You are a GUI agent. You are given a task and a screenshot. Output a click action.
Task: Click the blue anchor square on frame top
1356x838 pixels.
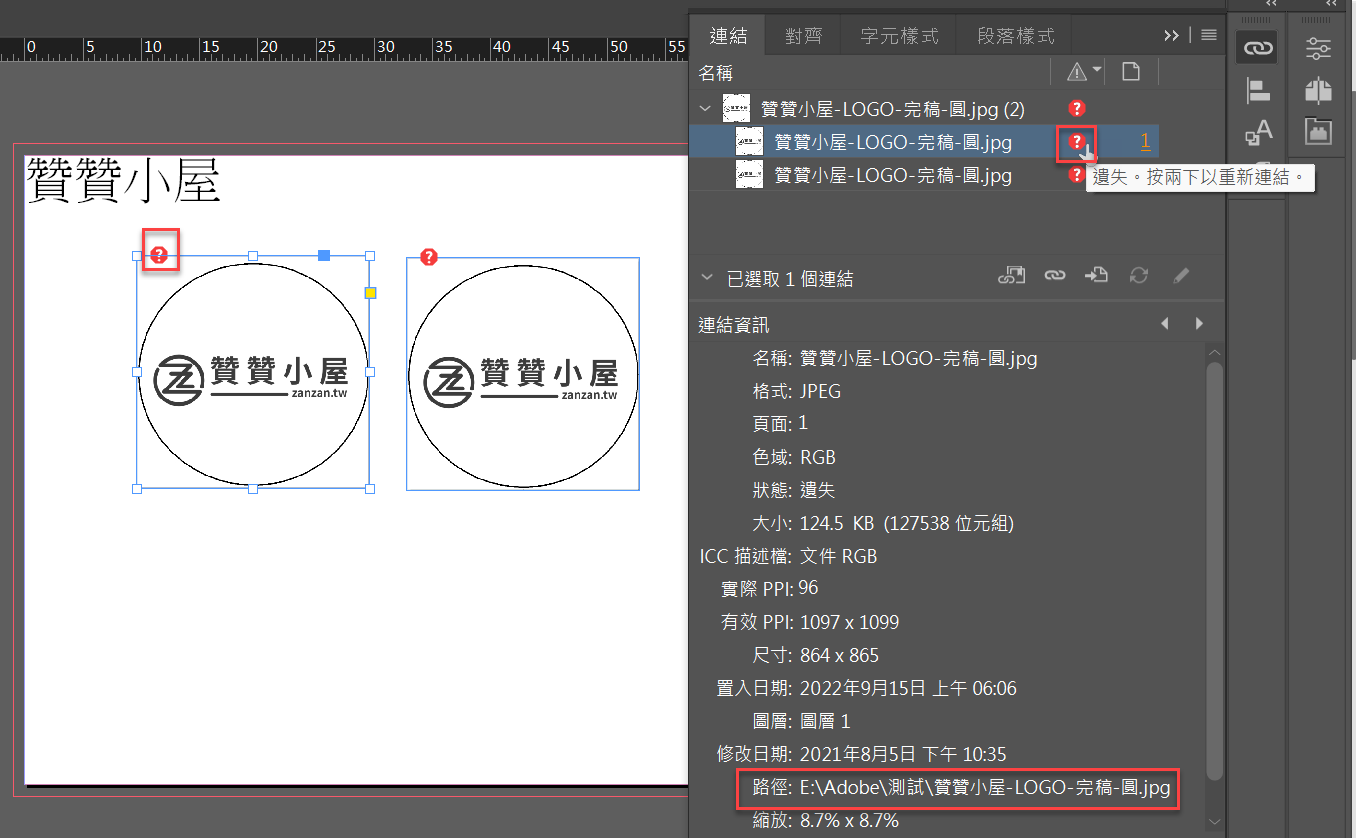324,255
